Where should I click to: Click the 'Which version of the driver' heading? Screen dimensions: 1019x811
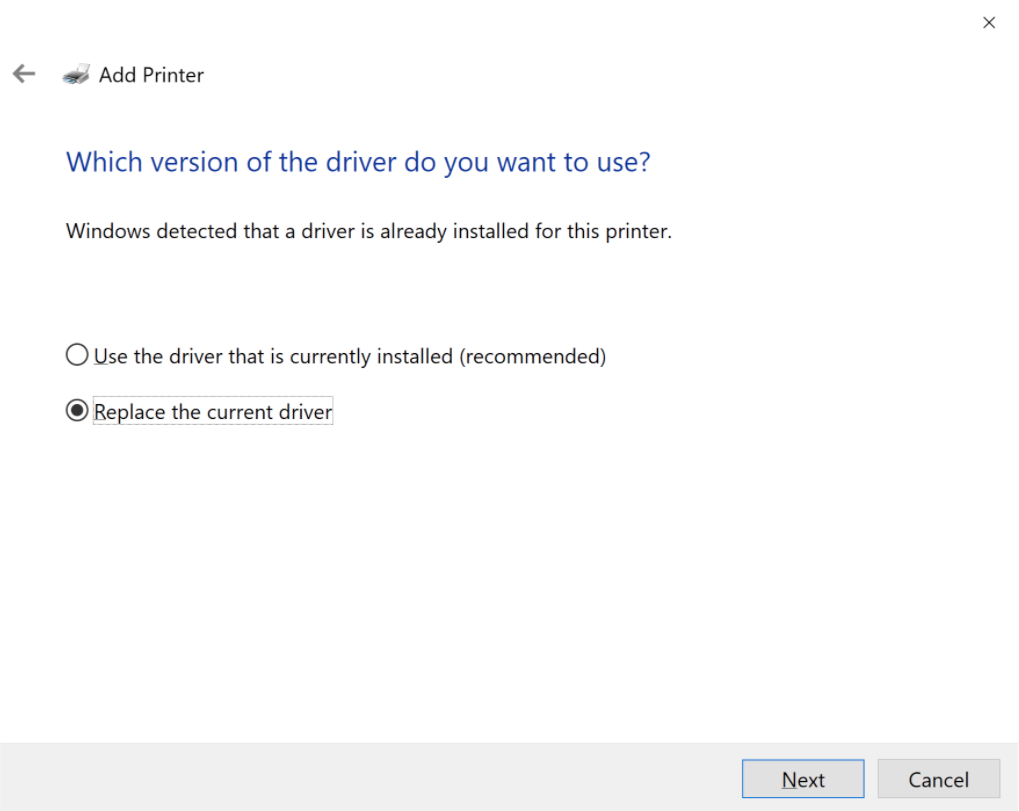click(358, 162)
